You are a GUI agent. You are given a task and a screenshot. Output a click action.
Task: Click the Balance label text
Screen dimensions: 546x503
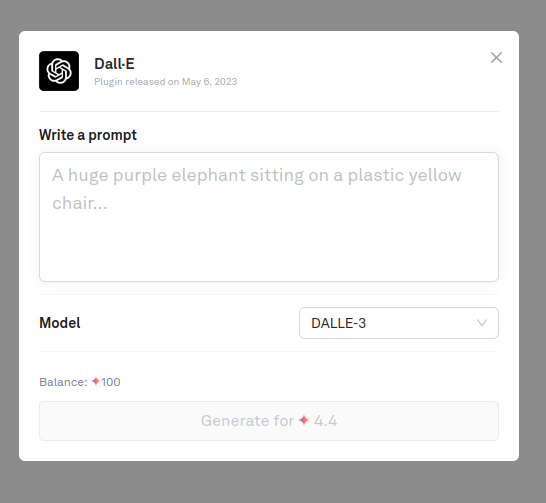coord(63,382)
